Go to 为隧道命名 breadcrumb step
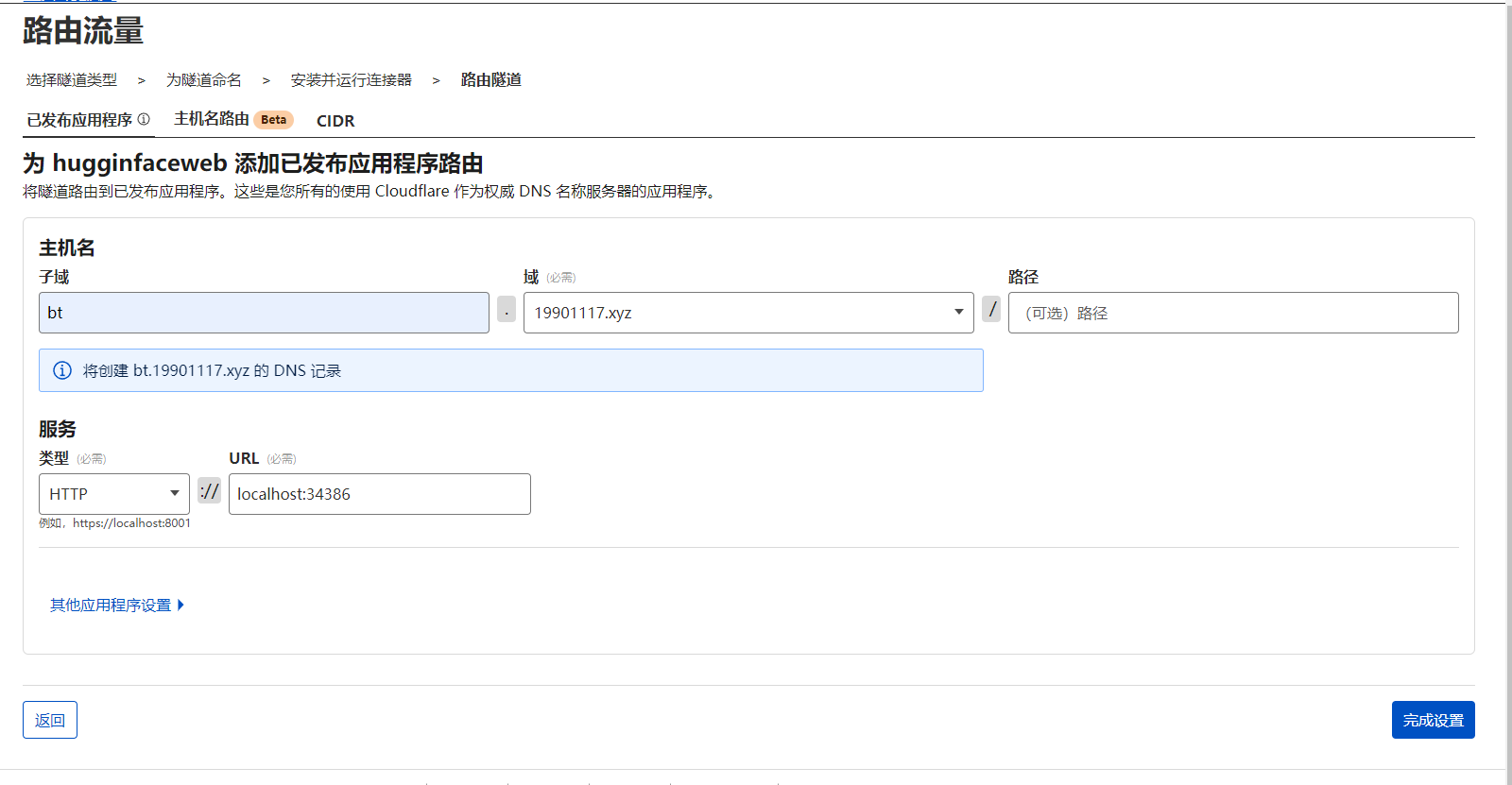Image resolution: width=1512 pixels, height=785 pixels. click(204, 80)
